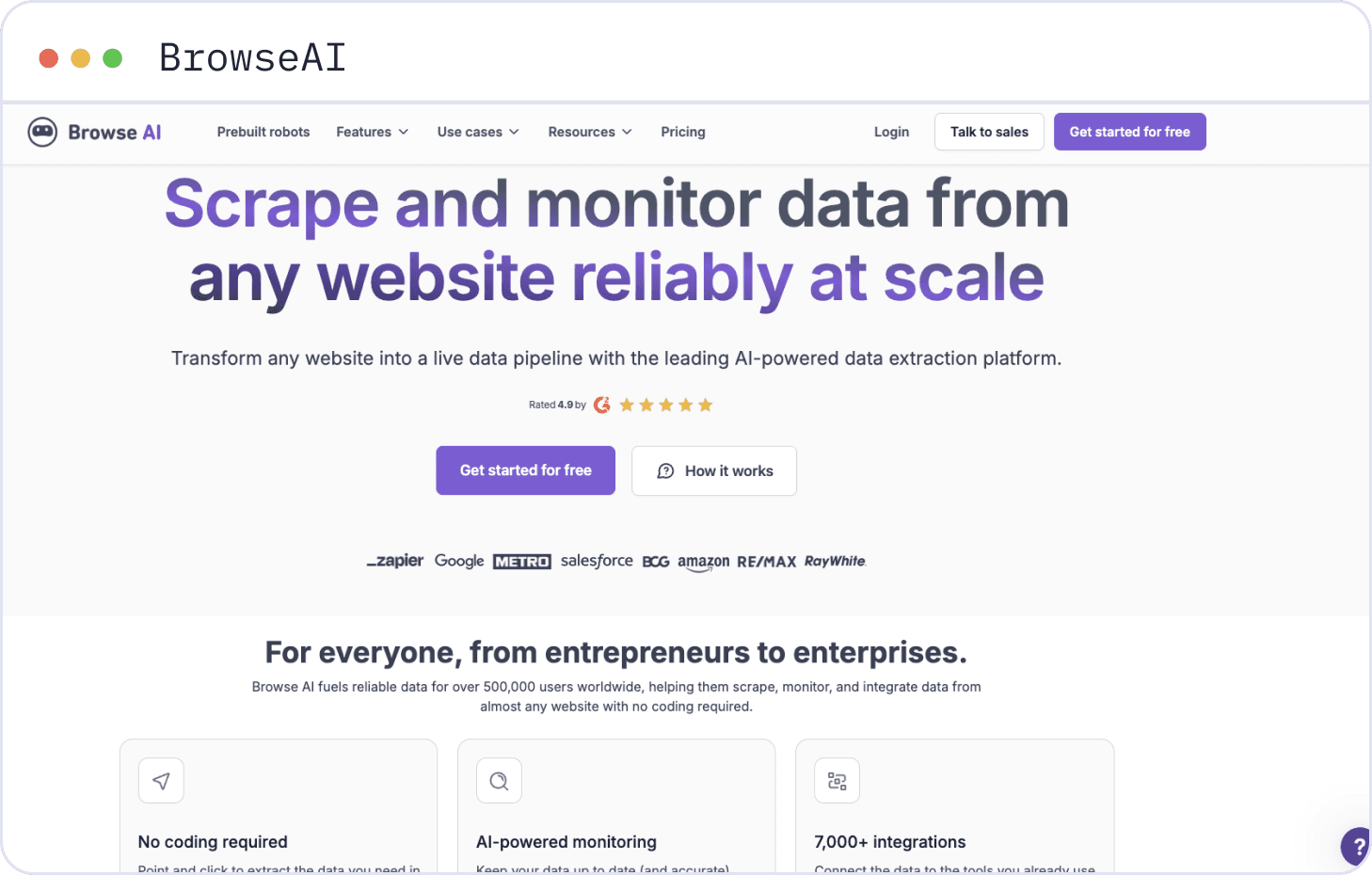
Task: Expand the Use cases dropdown
Action: click(x=478, y=132)
